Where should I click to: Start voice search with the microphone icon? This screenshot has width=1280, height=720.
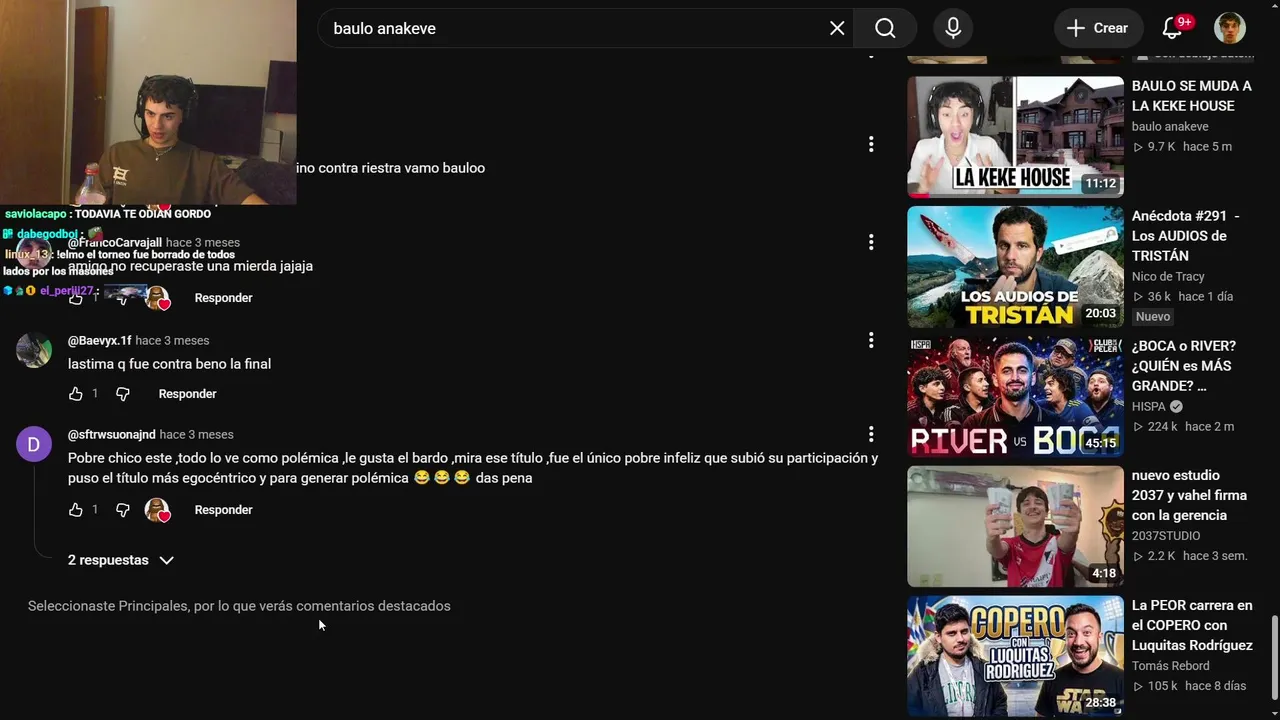(x=953, y=28)
